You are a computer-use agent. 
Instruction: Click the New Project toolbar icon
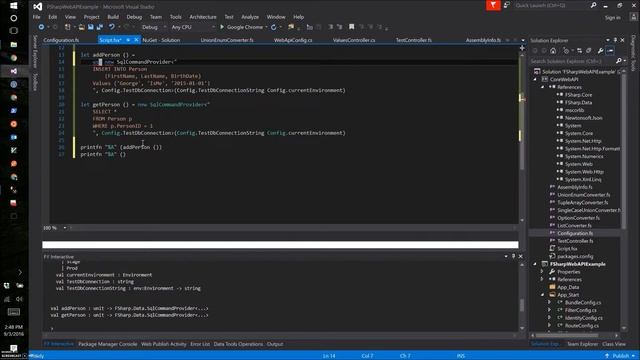[x=68, y=27]
